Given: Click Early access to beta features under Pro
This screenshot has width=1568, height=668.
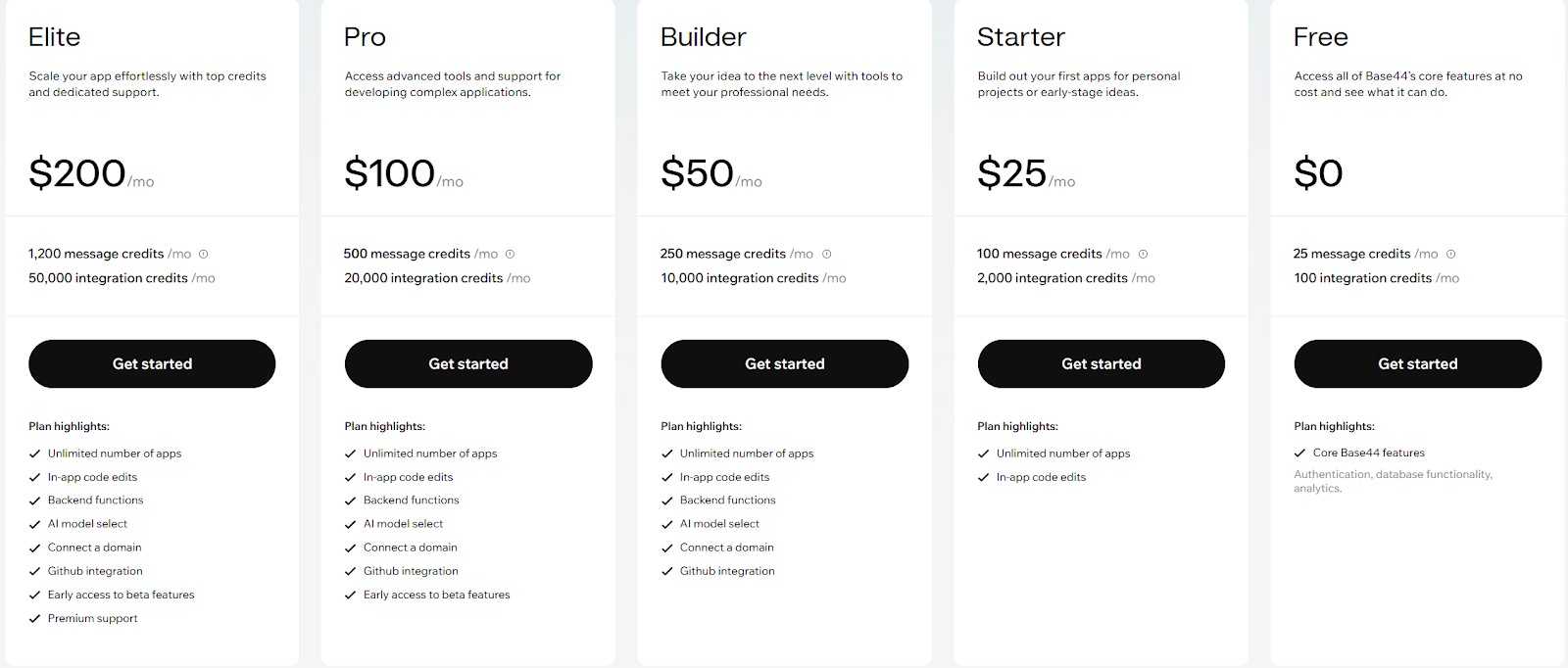Looking at the screenshot, I should (x=436, y=595).
